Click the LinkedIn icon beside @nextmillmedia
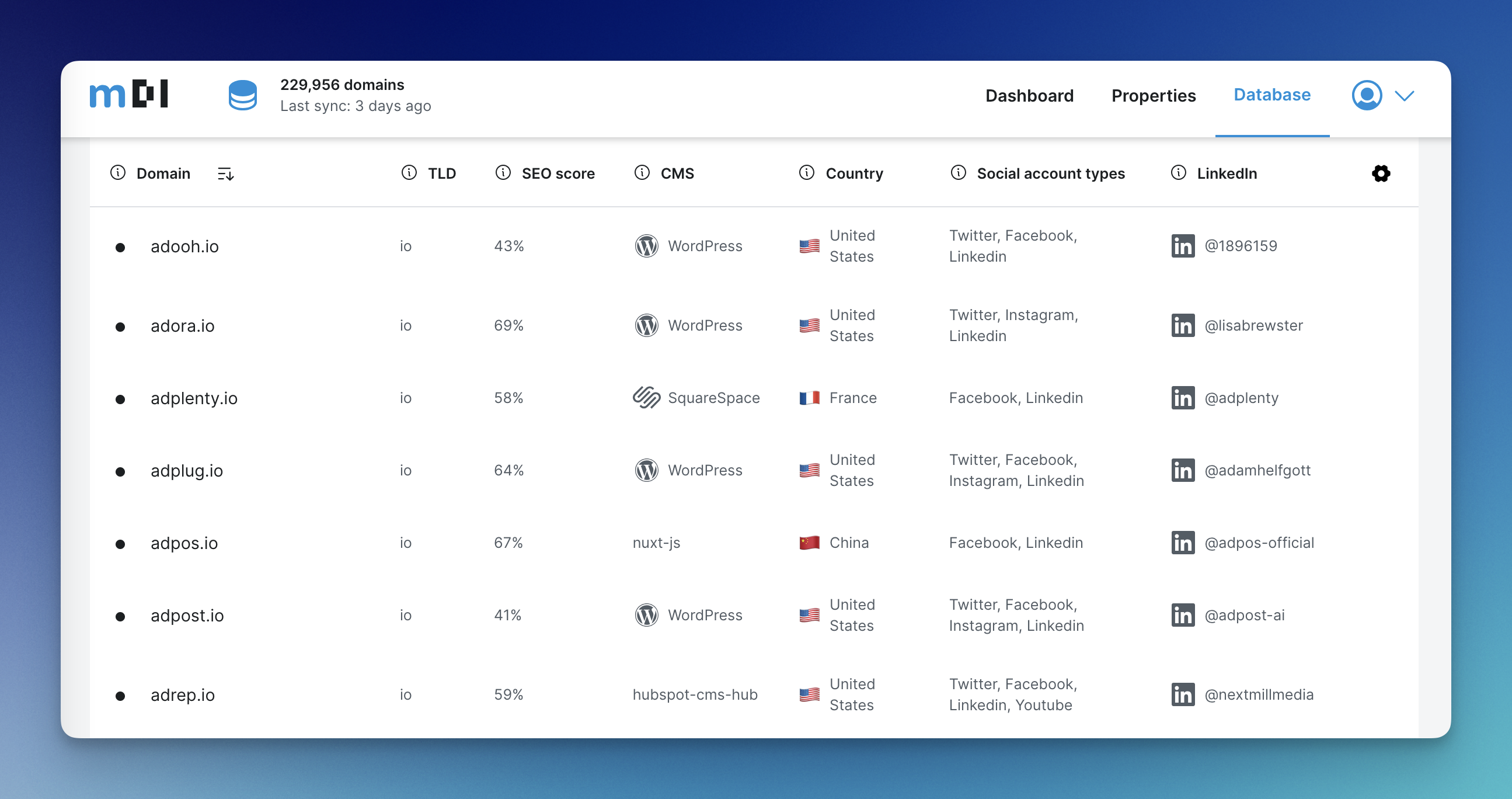Viewport: 1512px width, 799px height. 1183,694
